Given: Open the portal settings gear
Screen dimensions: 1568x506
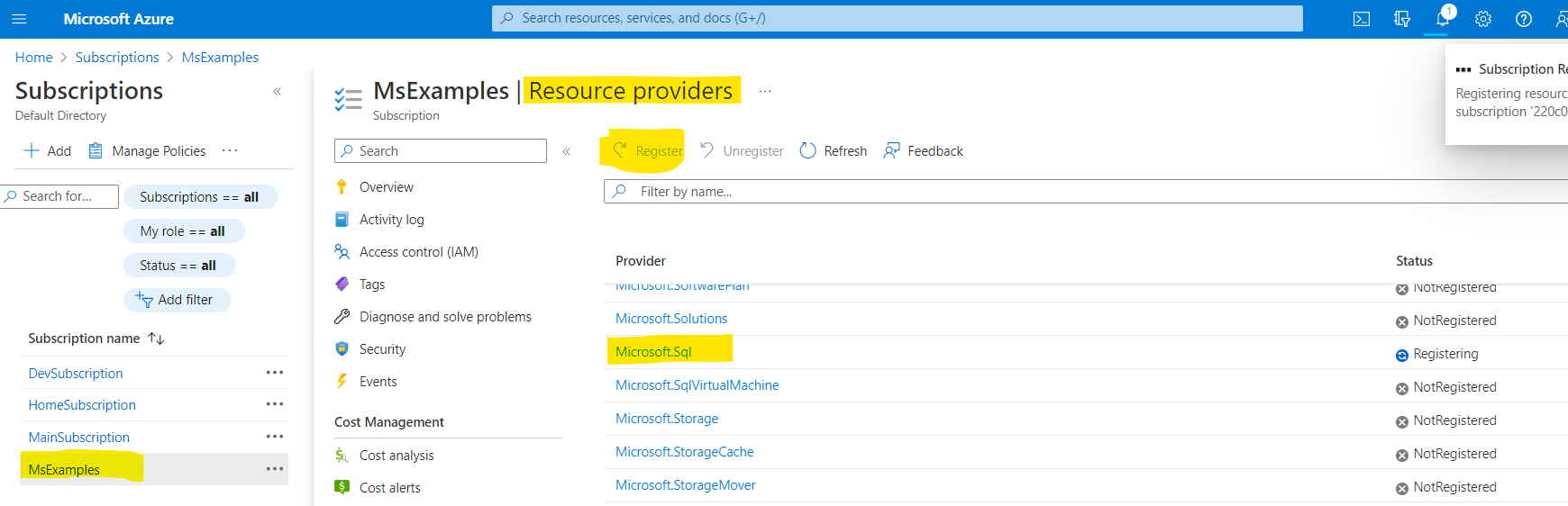Looking at the screenshot, I should pos(1483,19).
